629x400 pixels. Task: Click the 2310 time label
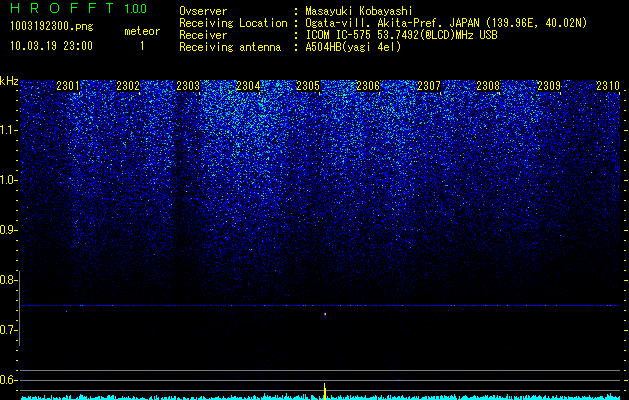tap(608, 86)
